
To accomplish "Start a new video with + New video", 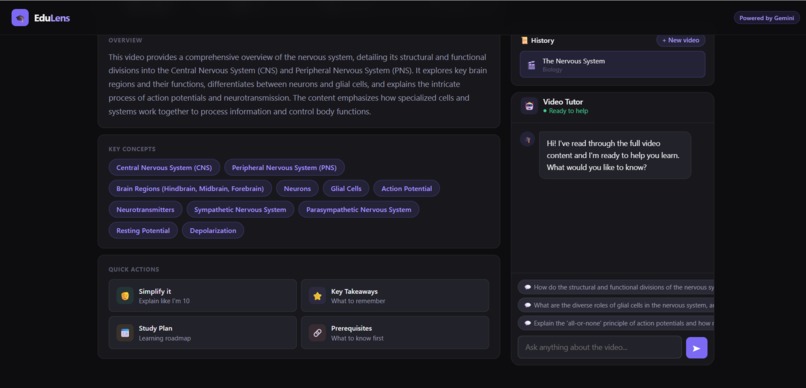I will [x=681, y=40].
